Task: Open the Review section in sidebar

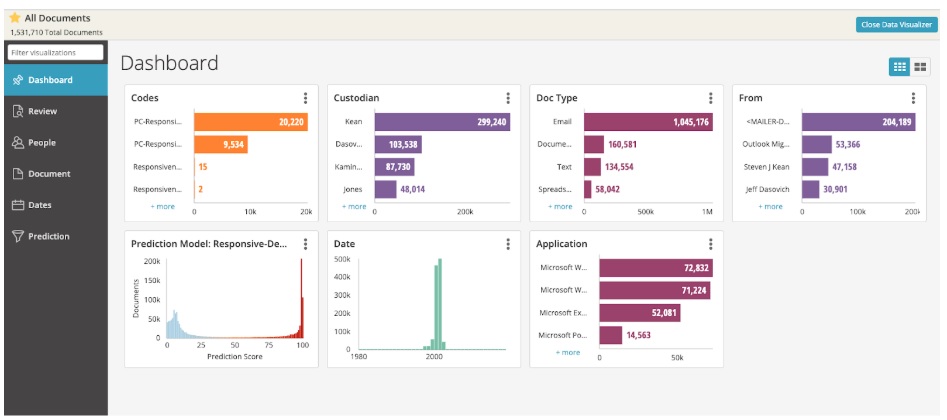Action: [x=42, y=111]
